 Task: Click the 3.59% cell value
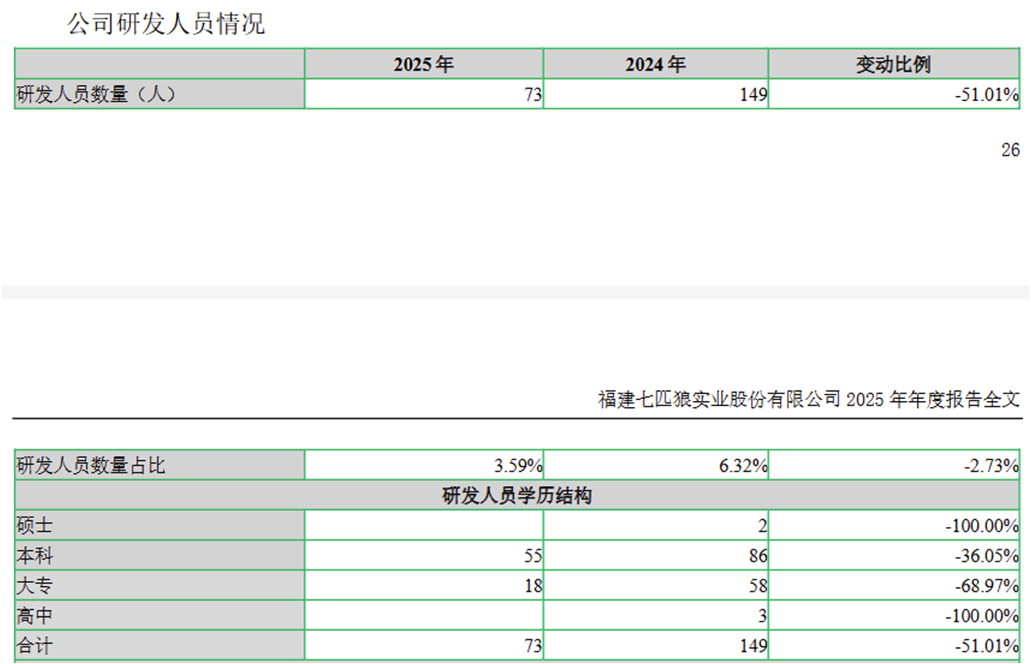click(x=518, y=466)
